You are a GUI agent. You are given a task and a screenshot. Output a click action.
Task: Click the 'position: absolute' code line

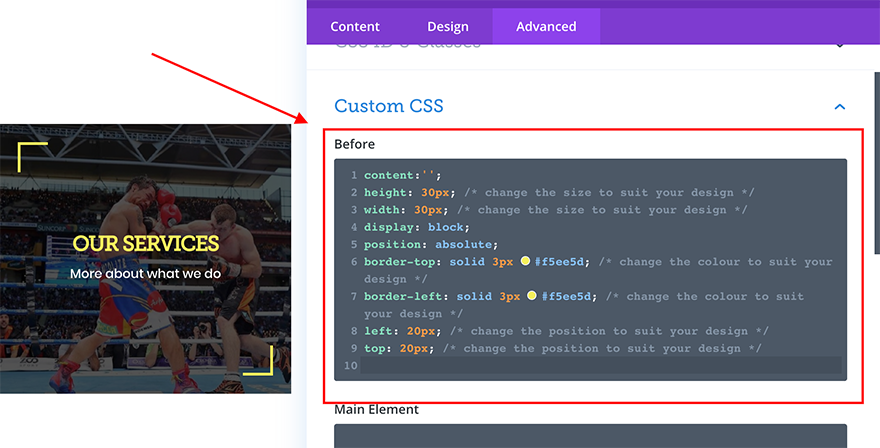(430, 244)
